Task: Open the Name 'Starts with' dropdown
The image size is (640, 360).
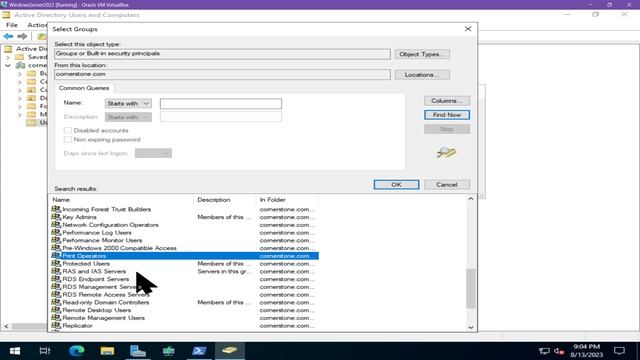Action: pyautogui.click(x=128, y=104)
